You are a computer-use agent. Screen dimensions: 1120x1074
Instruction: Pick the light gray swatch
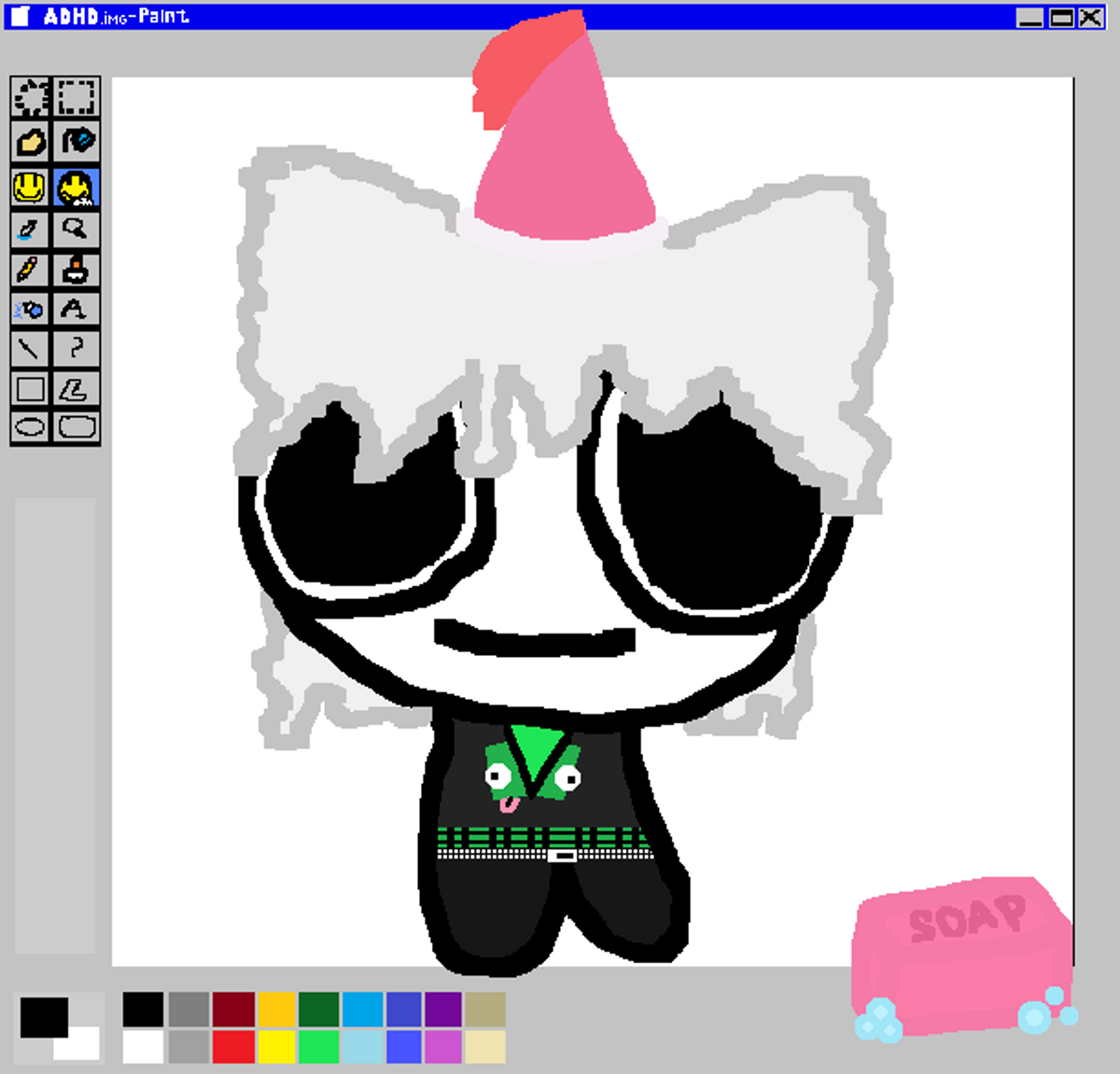[189, 1046]
